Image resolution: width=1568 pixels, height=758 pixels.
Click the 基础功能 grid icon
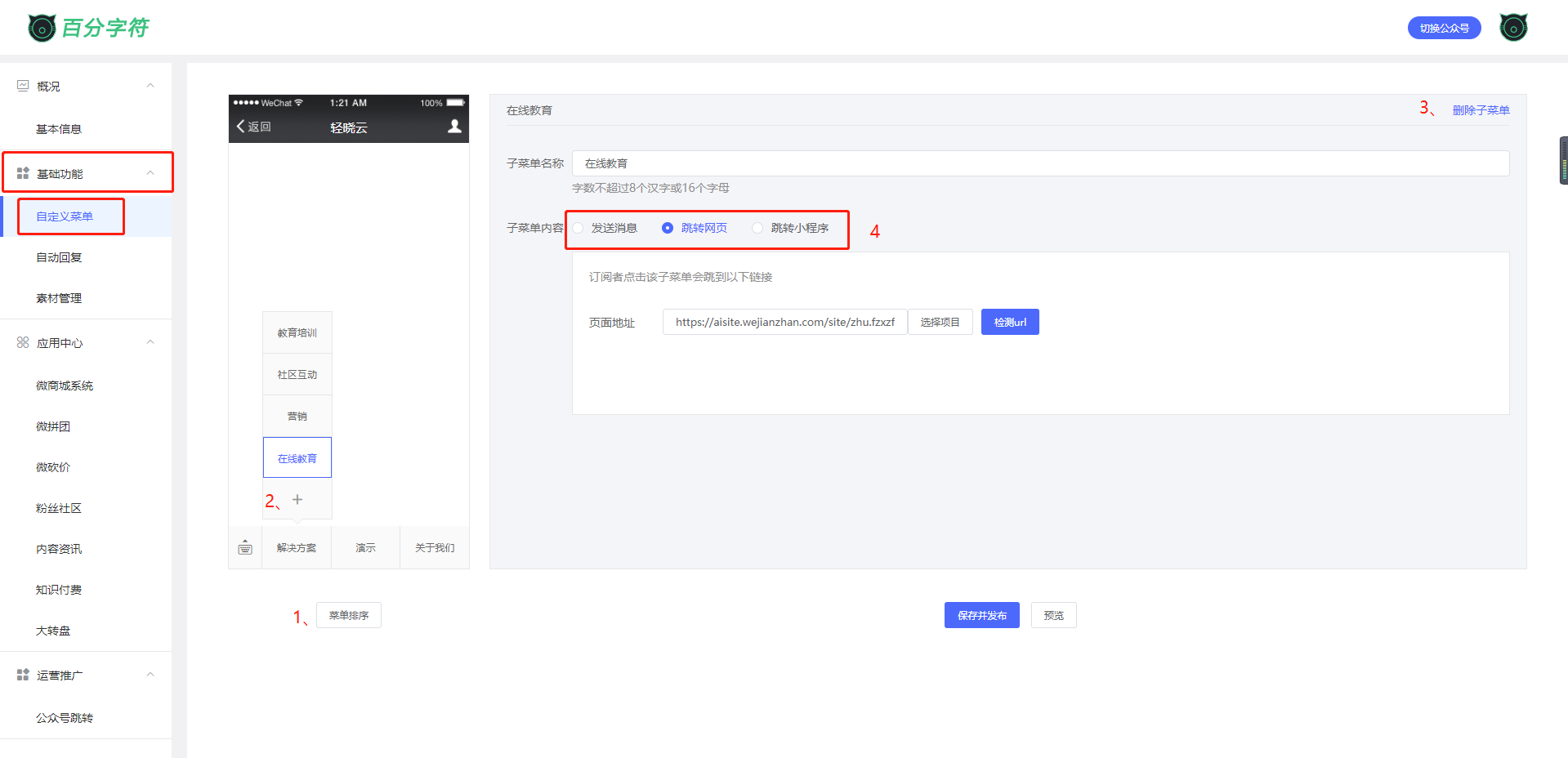(x=23, y=173)
